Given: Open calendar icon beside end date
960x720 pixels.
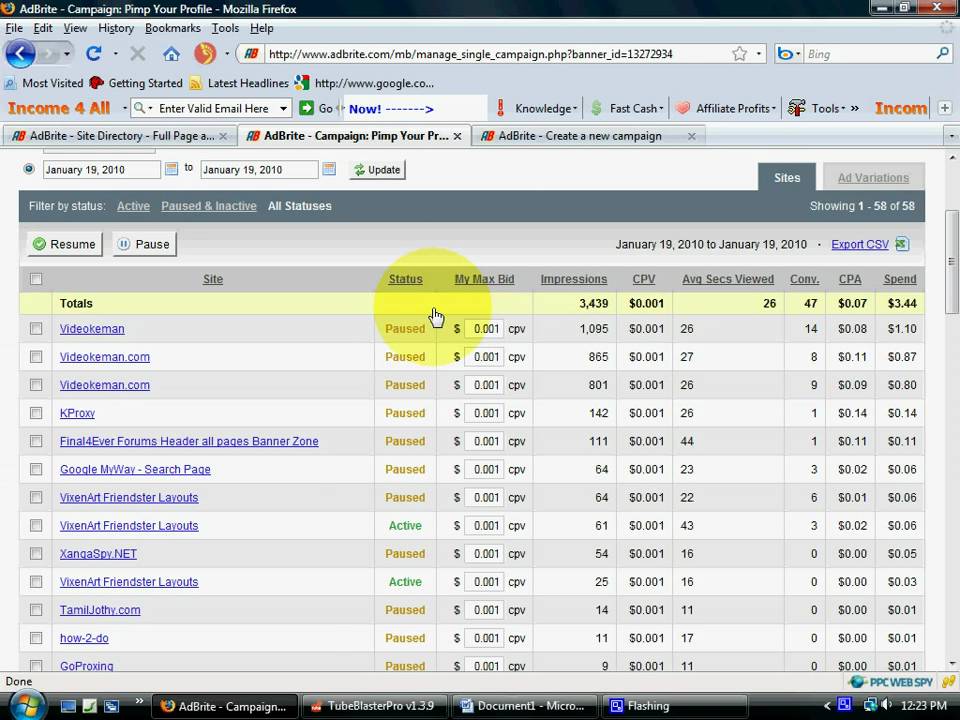Looking at the screenshot, I should click(329, 168).
